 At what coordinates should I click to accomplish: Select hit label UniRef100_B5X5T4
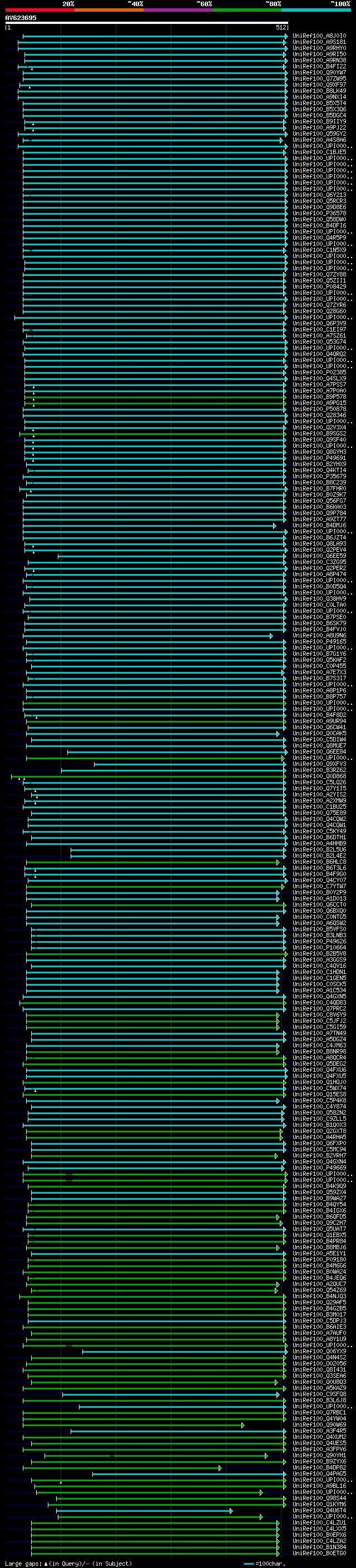pyautogui.click(x=319, y=103)
